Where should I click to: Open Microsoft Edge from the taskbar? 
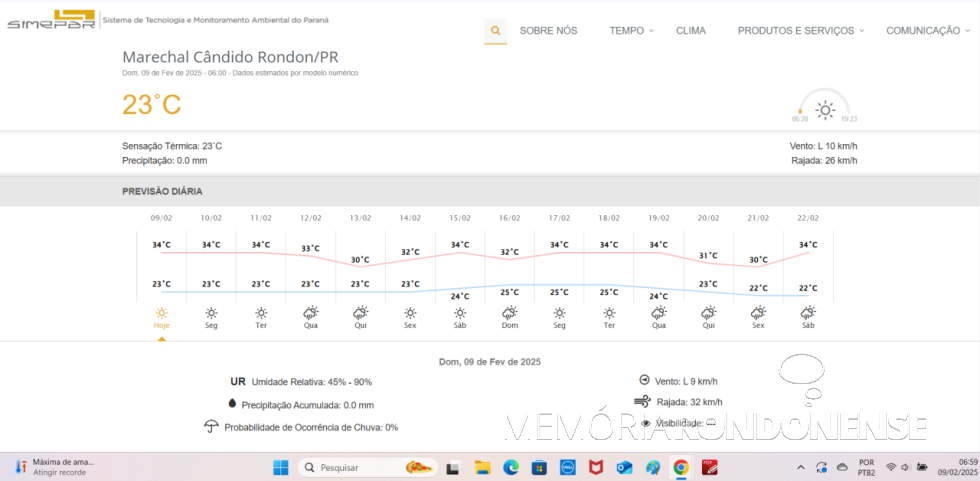tap(511, 467)
